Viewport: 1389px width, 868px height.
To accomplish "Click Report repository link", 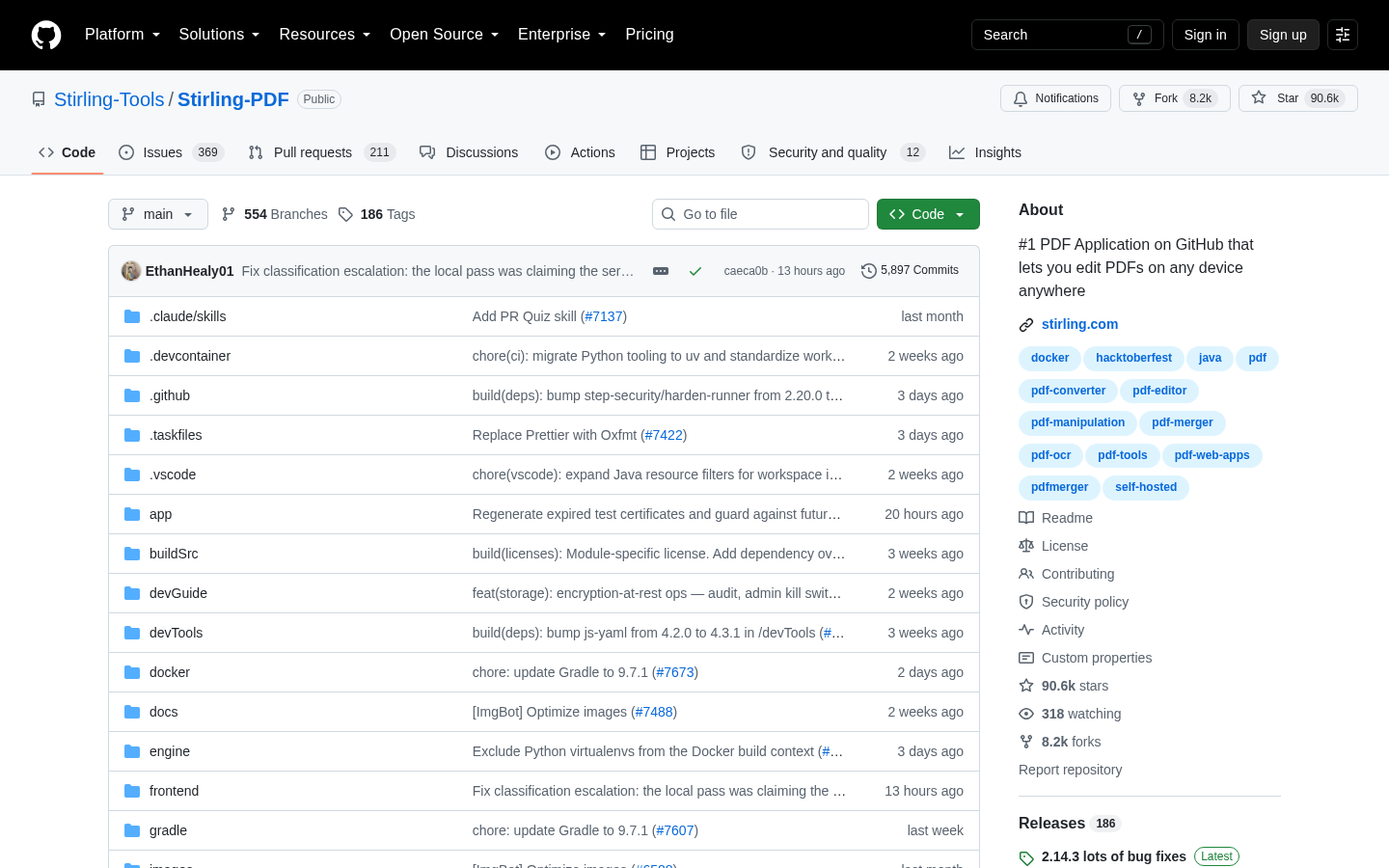I will [1070, 770].
